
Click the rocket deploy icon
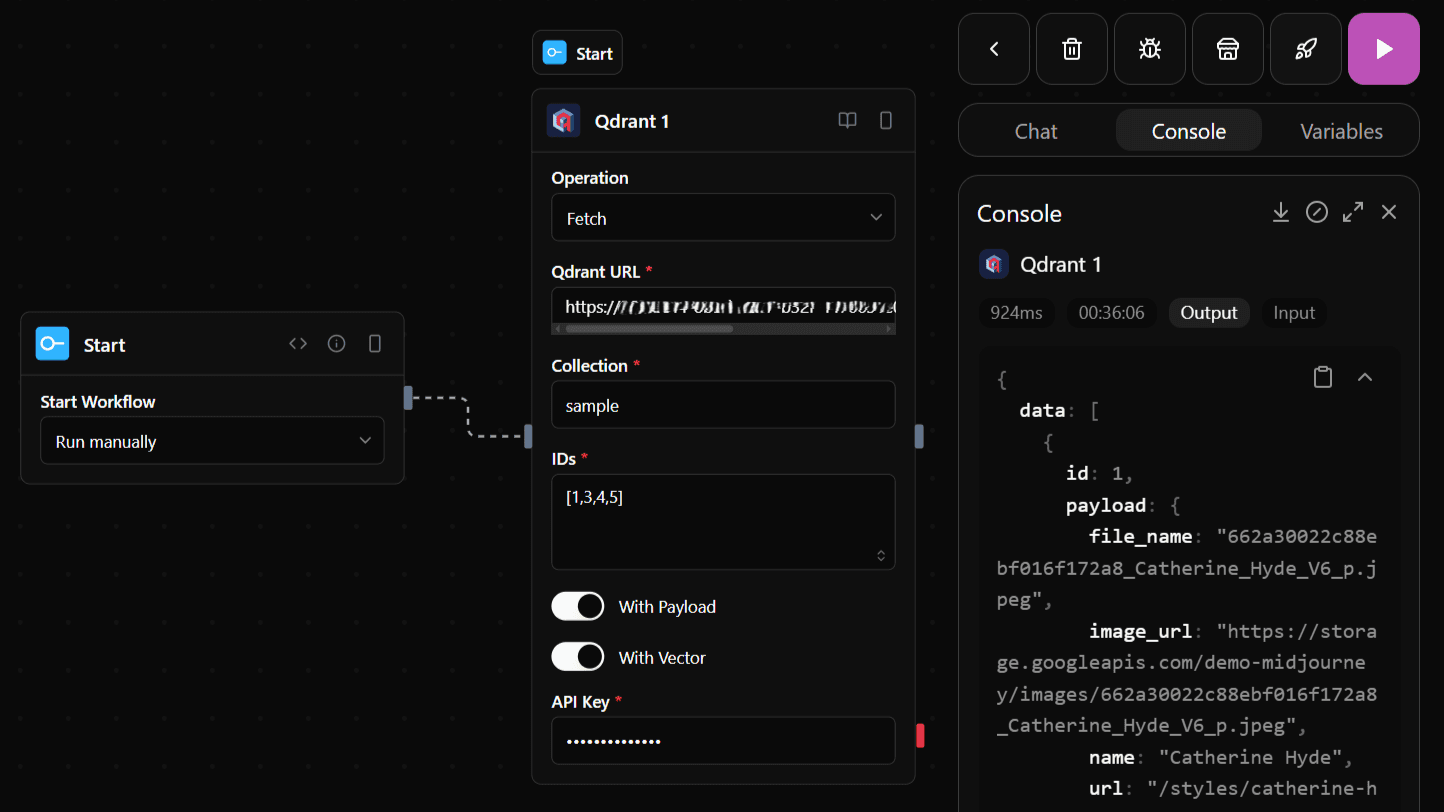coord(1305,48)
